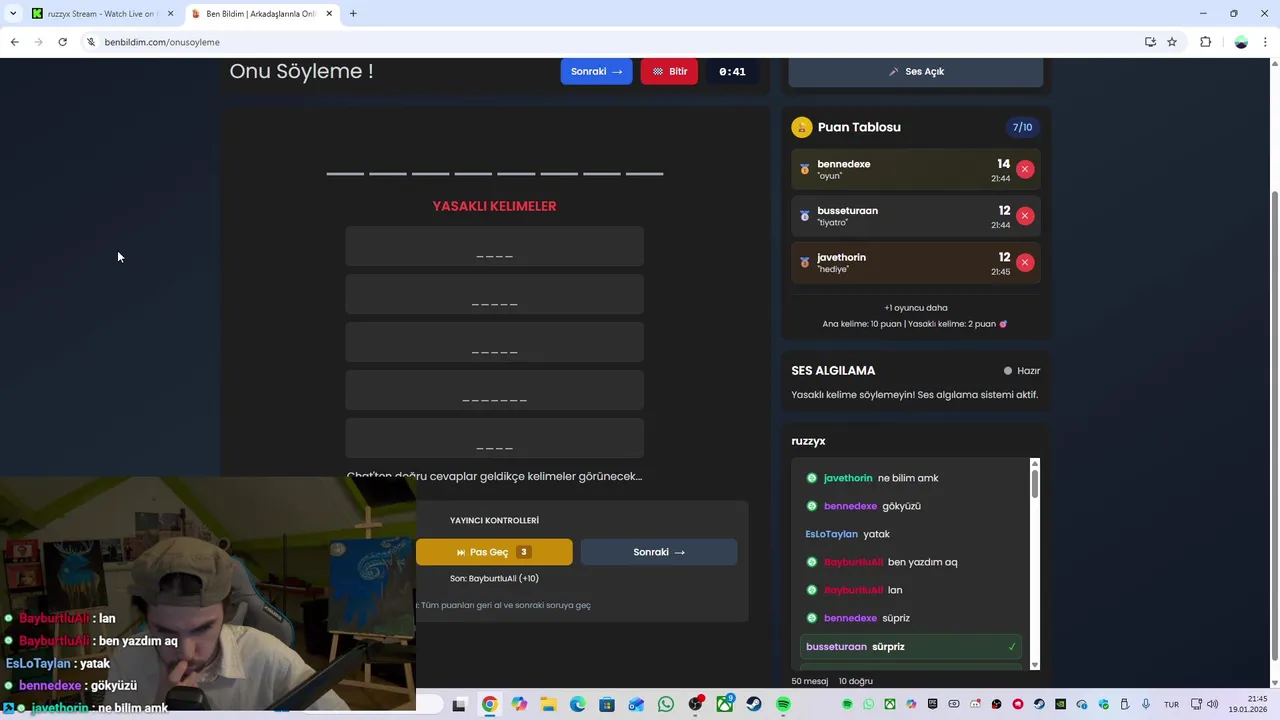
Task: Click the blue Sonraki button at top
Action: [596, 72]
